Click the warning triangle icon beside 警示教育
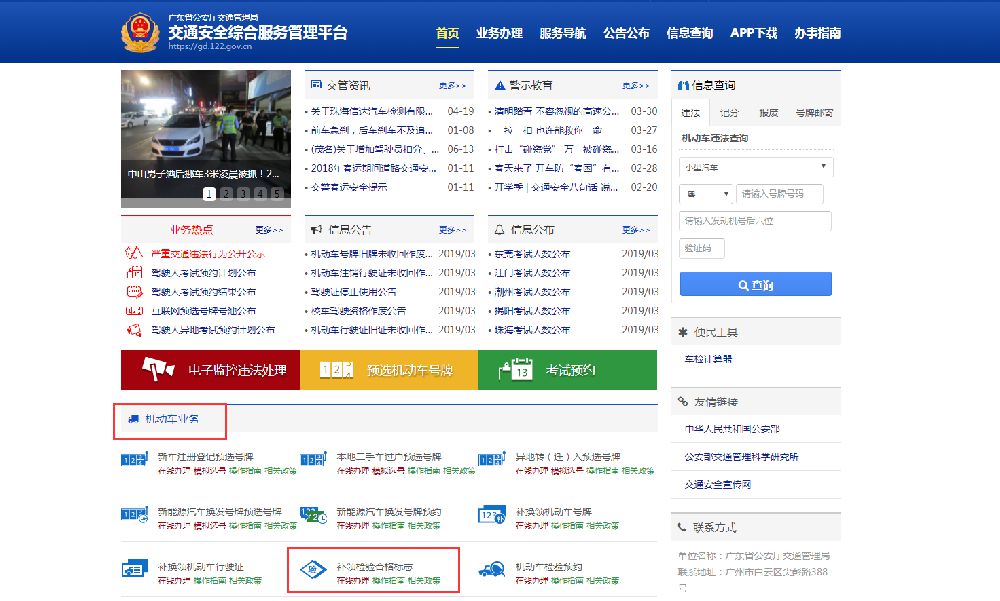 (500, 85)
